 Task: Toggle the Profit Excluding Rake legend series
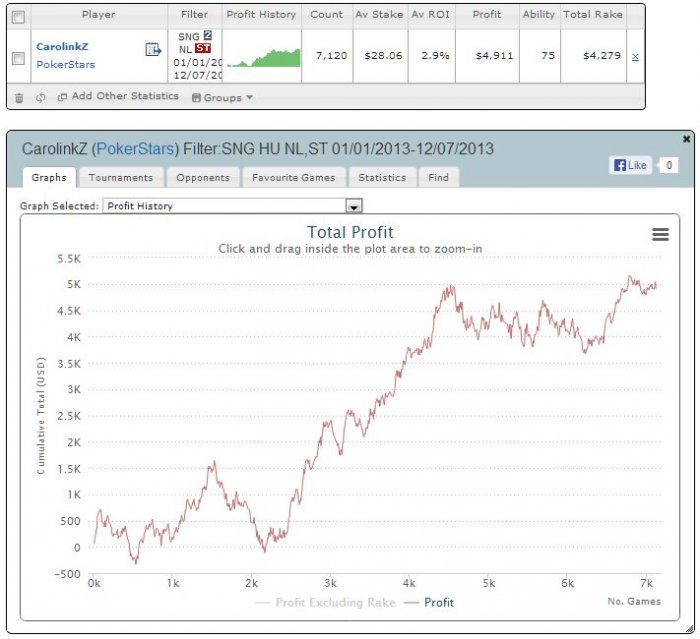pos(325,602)
